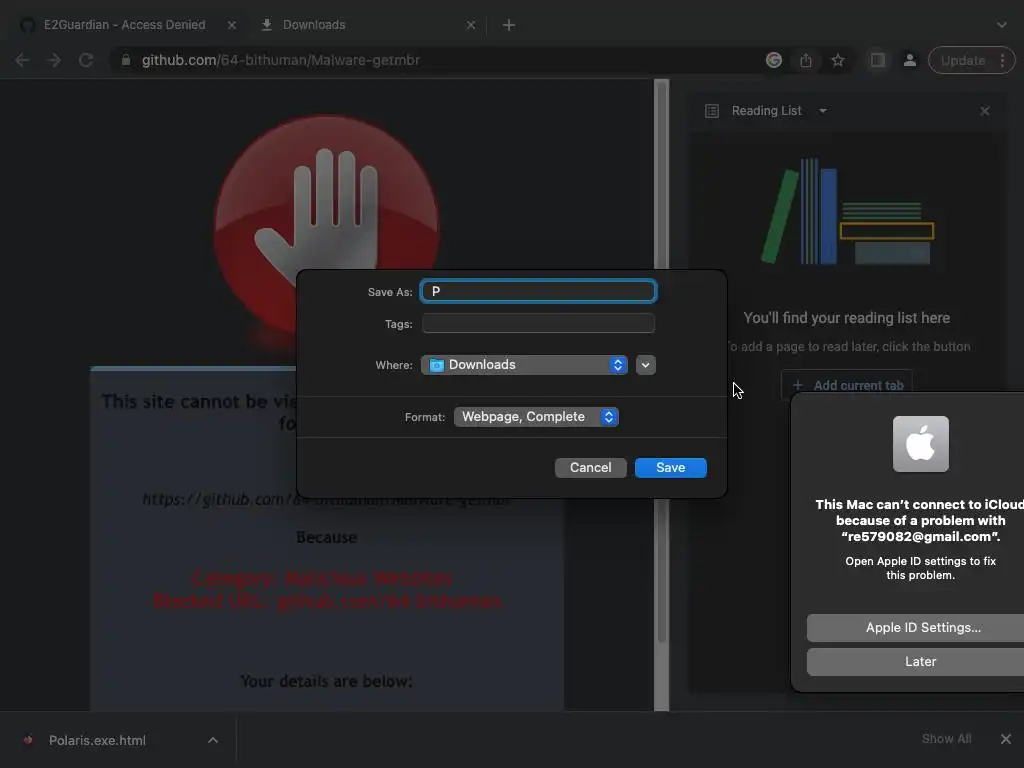Screen dimensions: 1024x768
Task: Open the Reading List panel dropdown
Action: (823, 111)
